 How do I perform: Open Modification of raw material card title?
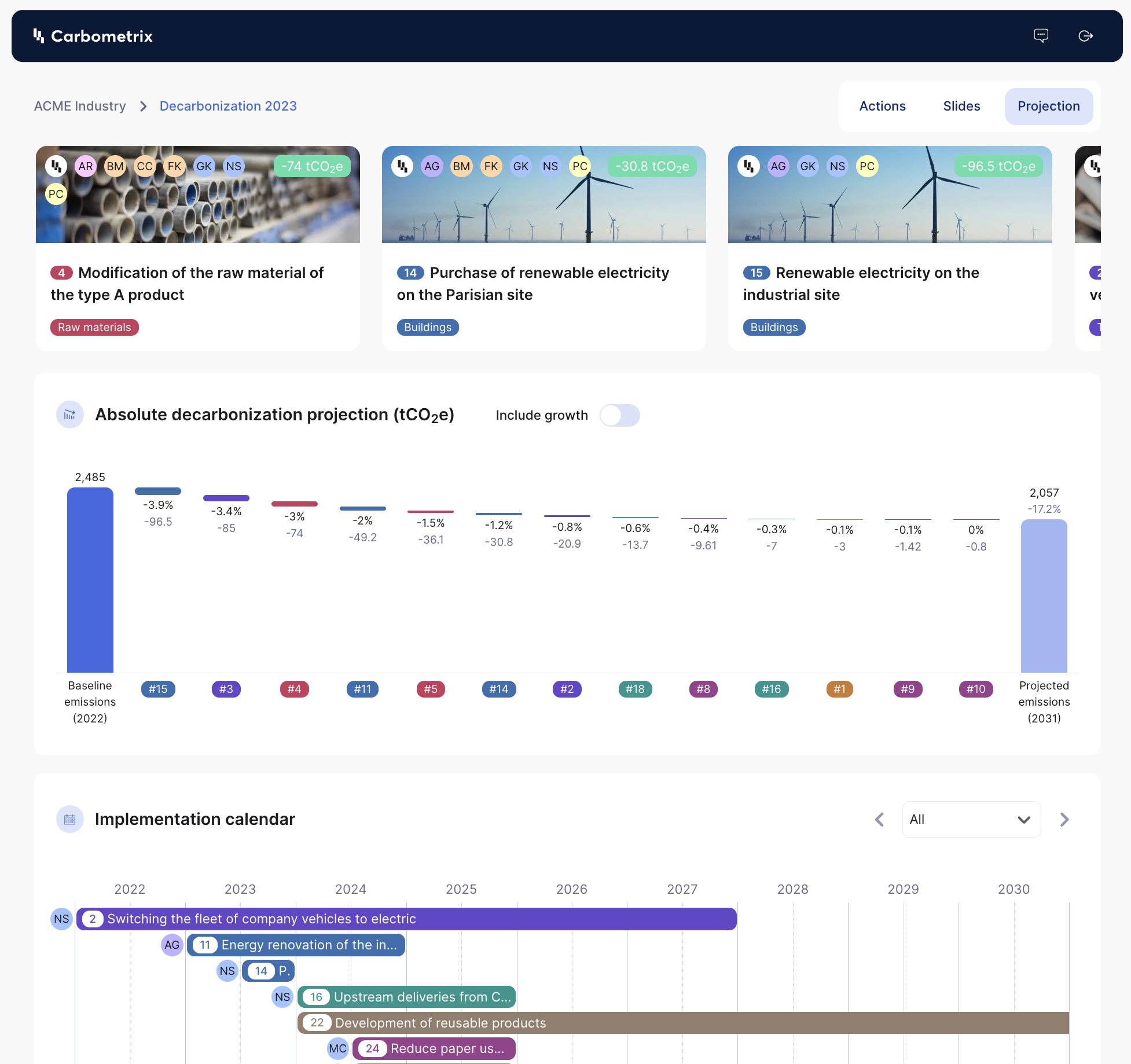pos(187,284)
